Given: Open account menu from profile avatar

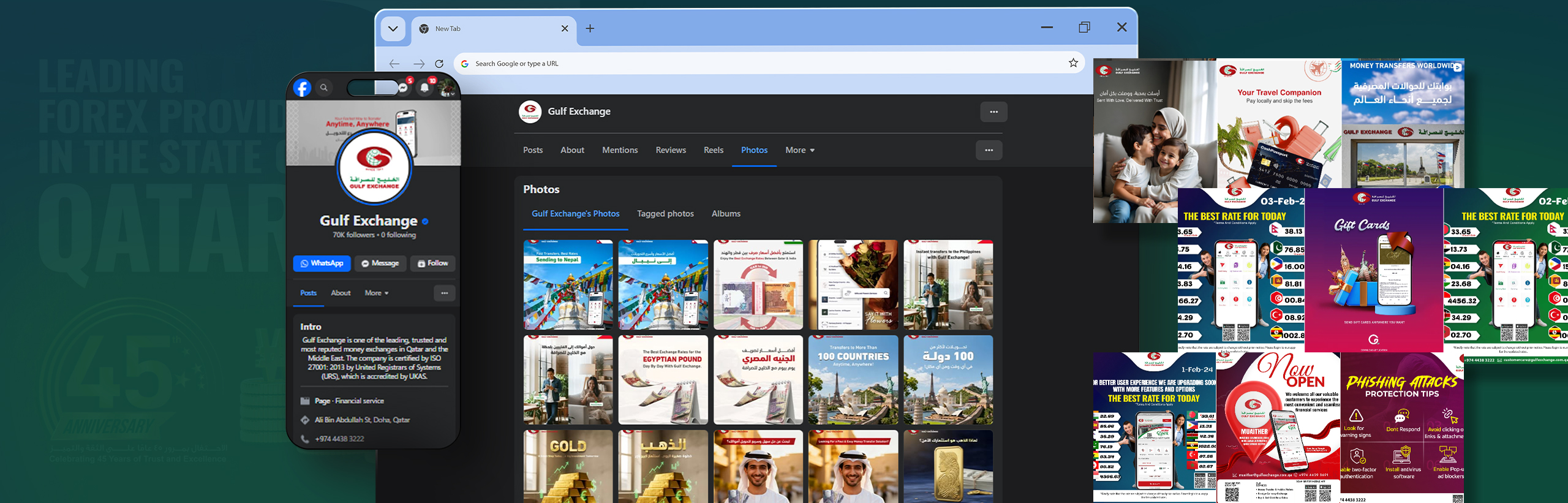Looking at the screenshot, I should (x=447, y=88).
